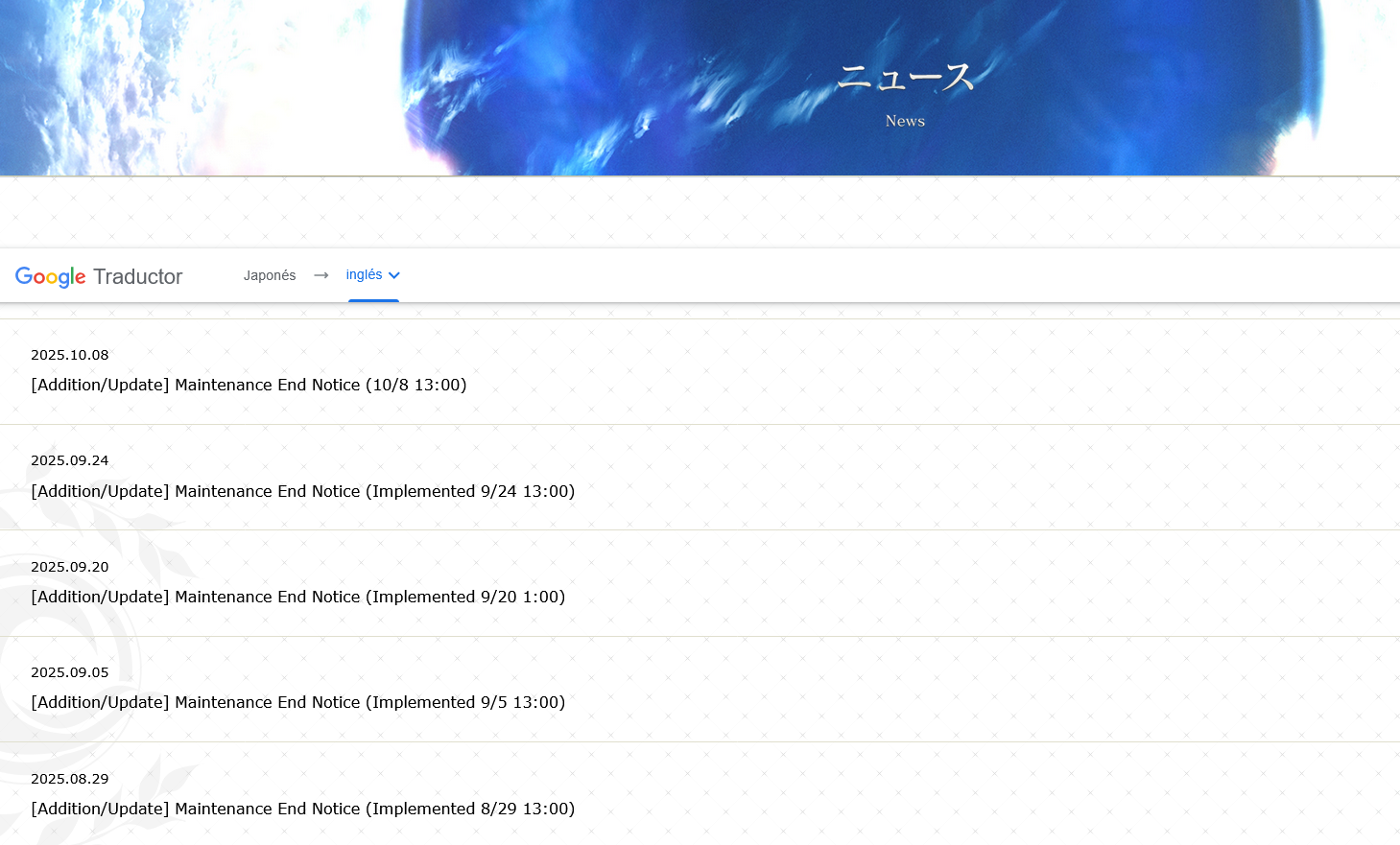
Task: Click the date 2025.10.08
Action: coord(70,355)
